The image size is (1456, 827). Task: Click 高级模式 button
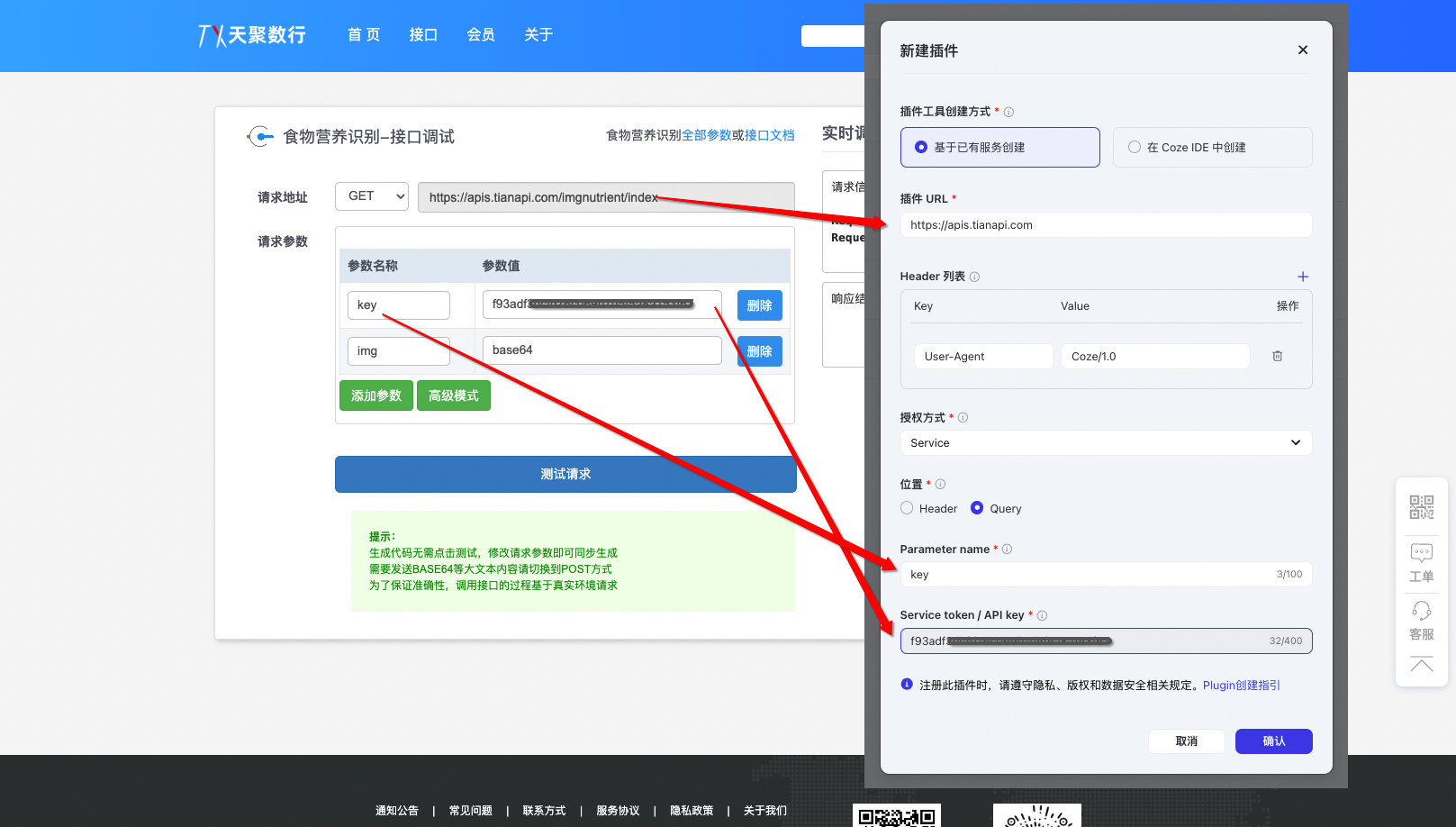click(453, 395)
